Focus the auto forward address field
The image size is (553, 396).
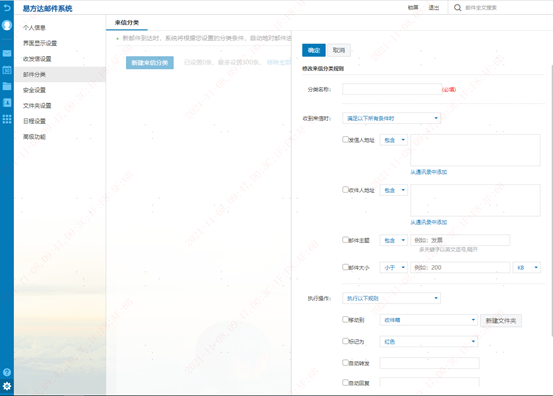point(429,363)
